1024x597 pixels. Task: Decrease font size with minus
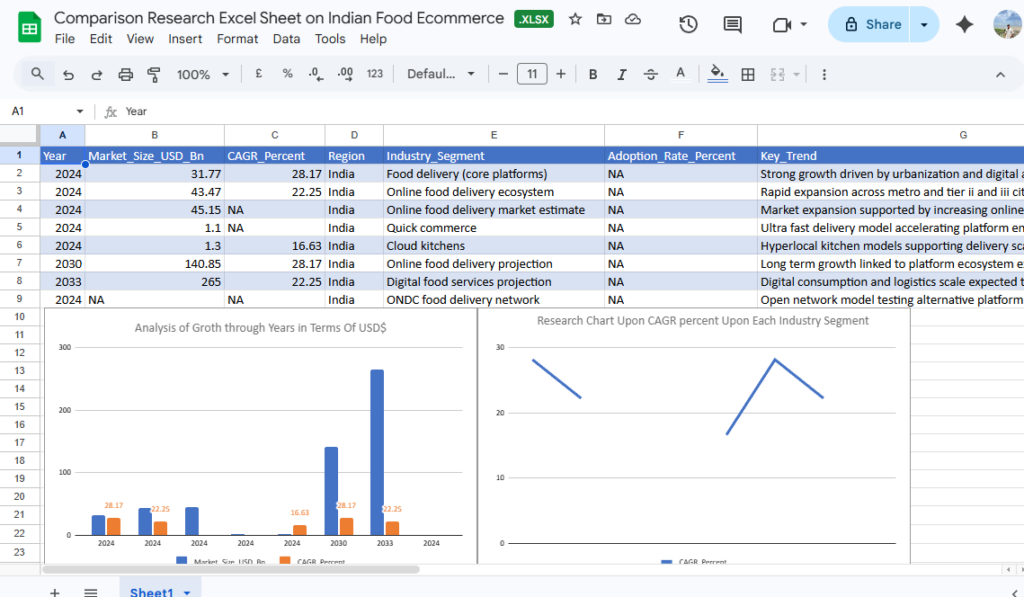pyautogui.click(x=503, y=74)
